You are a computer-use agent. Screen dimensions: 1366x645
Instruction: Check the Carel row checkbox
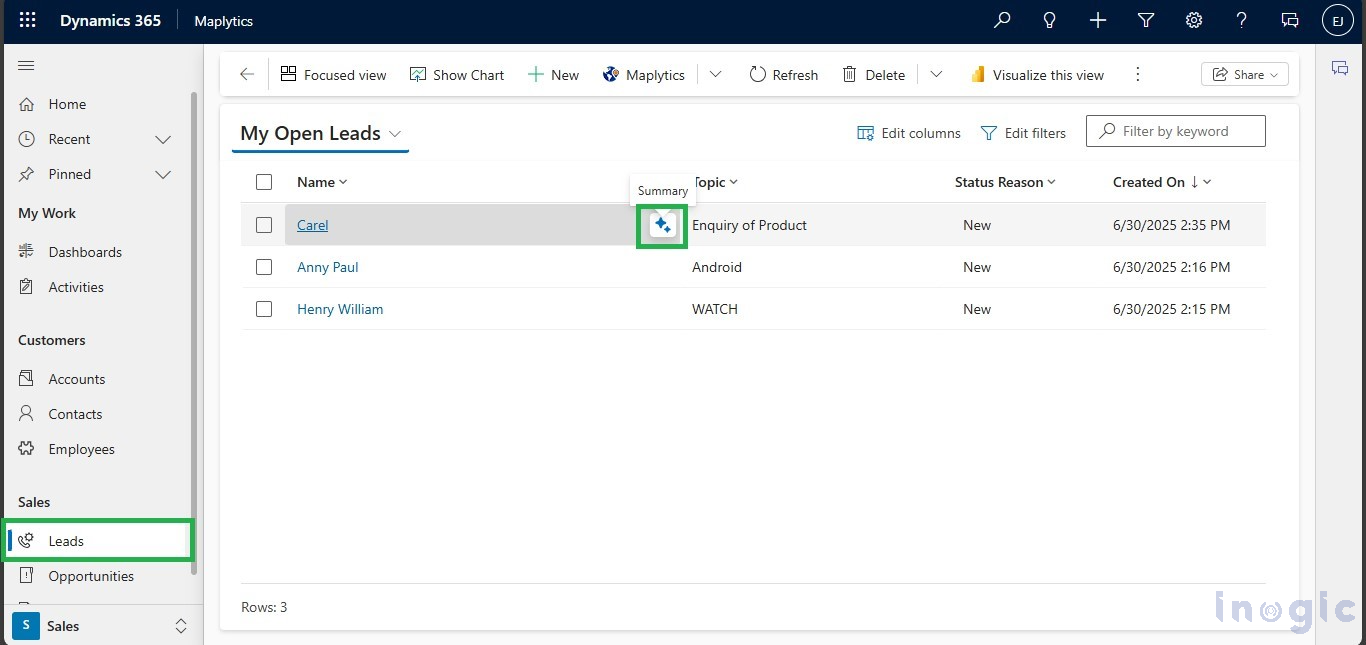264,225
